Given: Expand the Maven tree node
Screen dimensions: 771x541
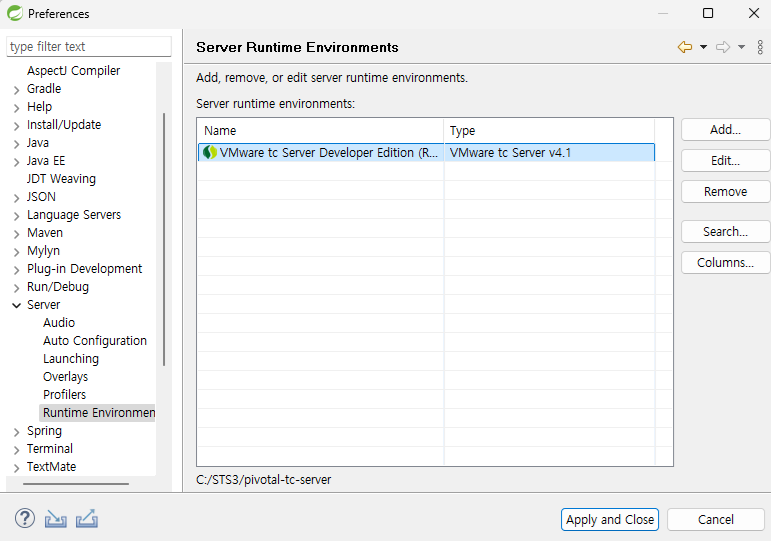Looking at the screenshot, I should coord(17,234).
